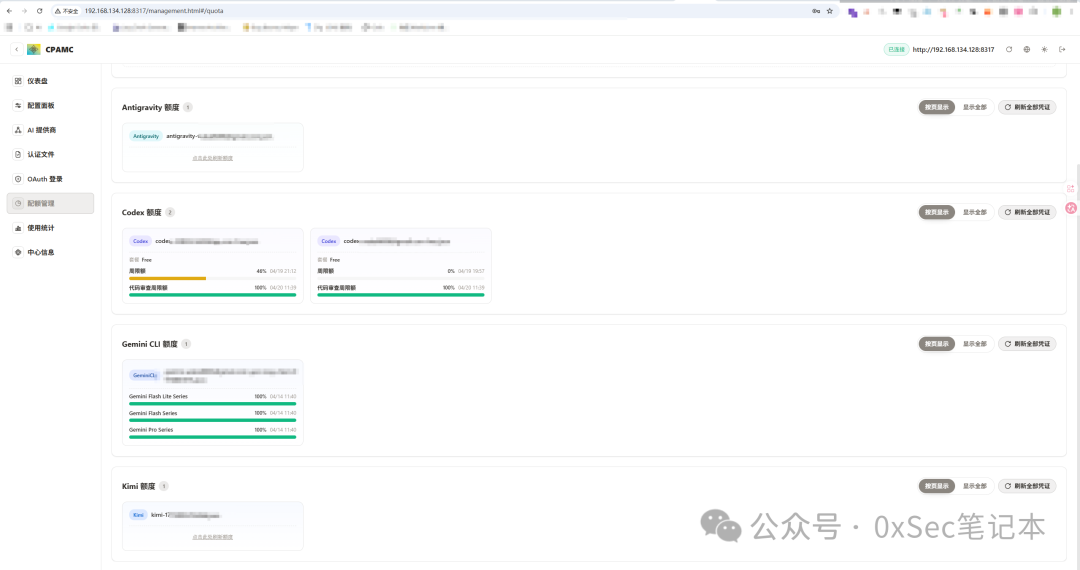This screenshot has width=1080, height=570.
Task: Click 刷新全部凭证 in Codex 额度 section
Action: coord(1027,212)
